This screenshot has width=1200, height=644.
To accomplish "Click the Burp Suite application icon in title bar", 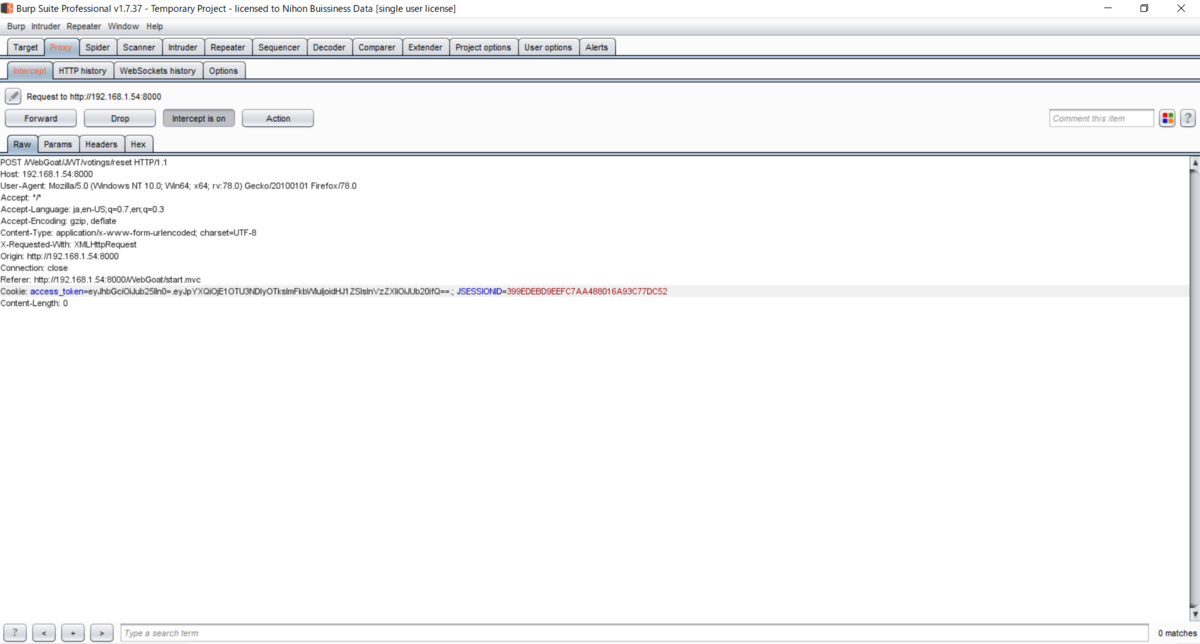I will tap(8, 8).
